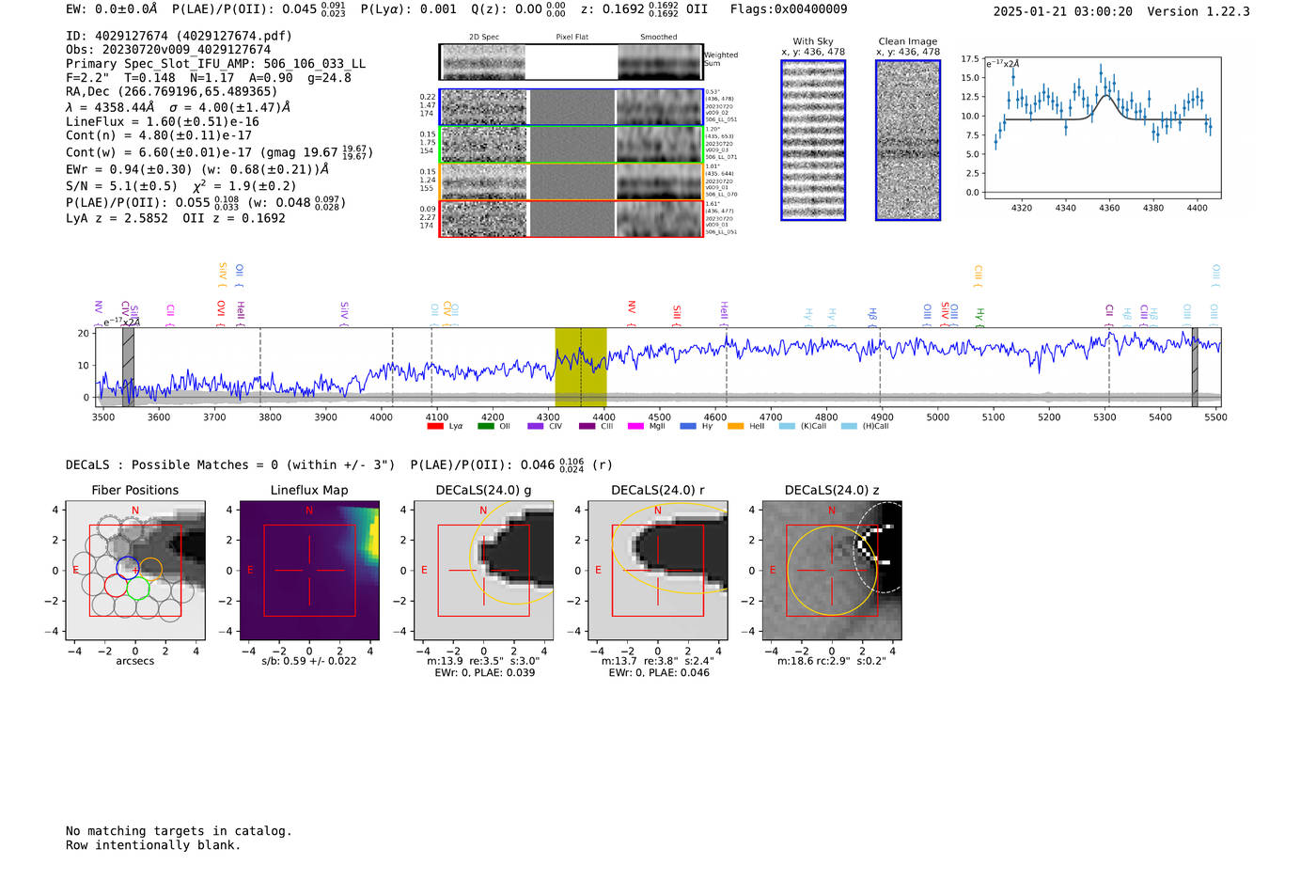Screen dimensions: 1316x896
Task: Click the λ = 4358.44Å wavelength line
Action: [179, 107]
